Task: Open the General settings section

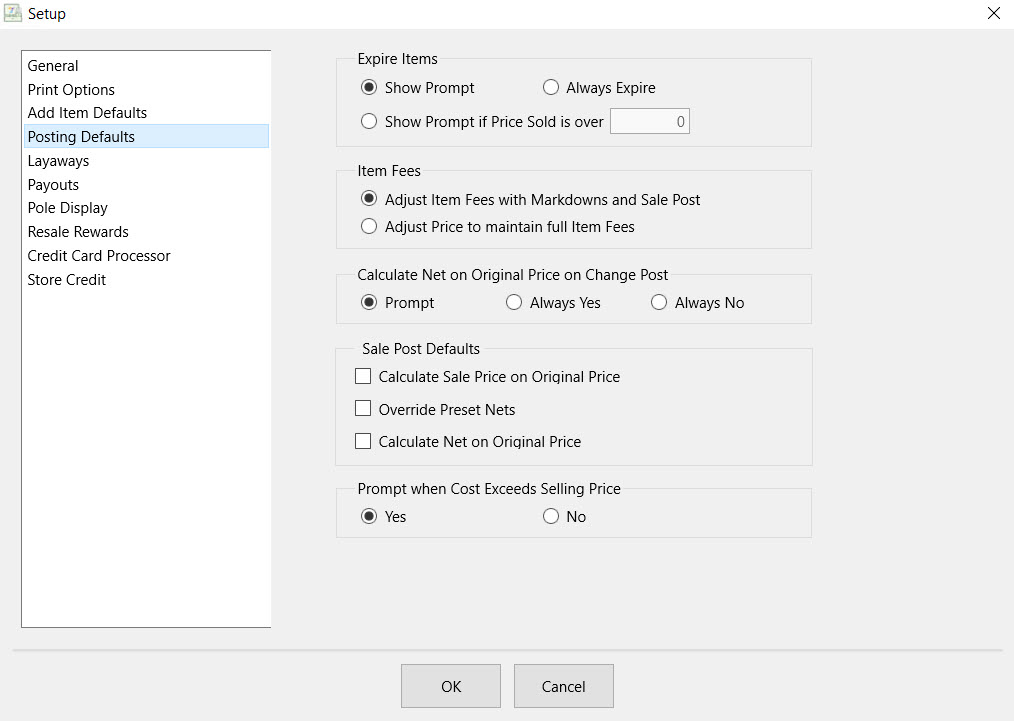Action: click(53, 66)
